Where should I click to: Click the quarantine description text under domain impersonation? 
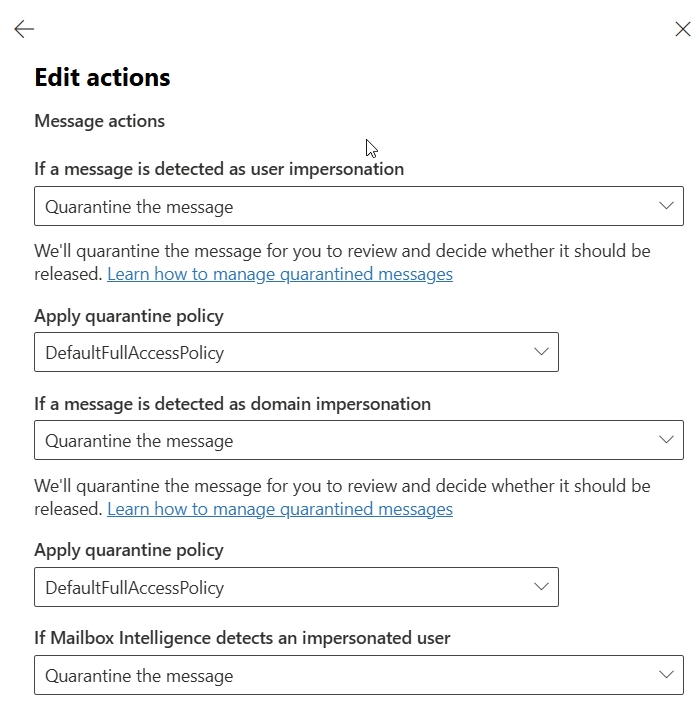coord(342,497)
